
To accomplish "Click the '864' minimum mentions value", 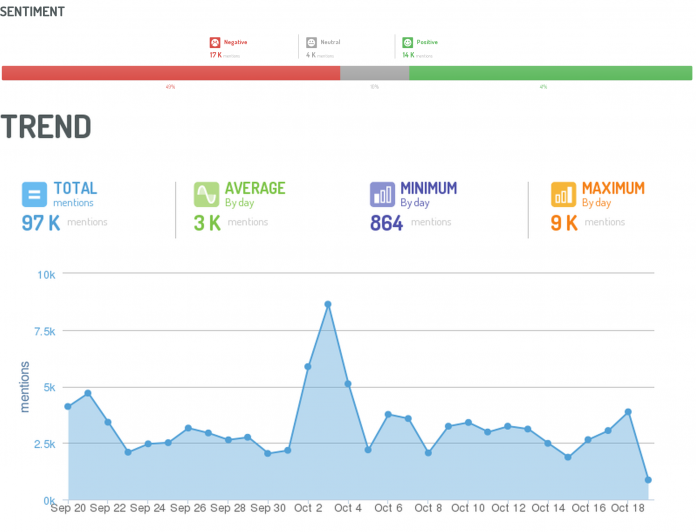I will pos(387,223).
